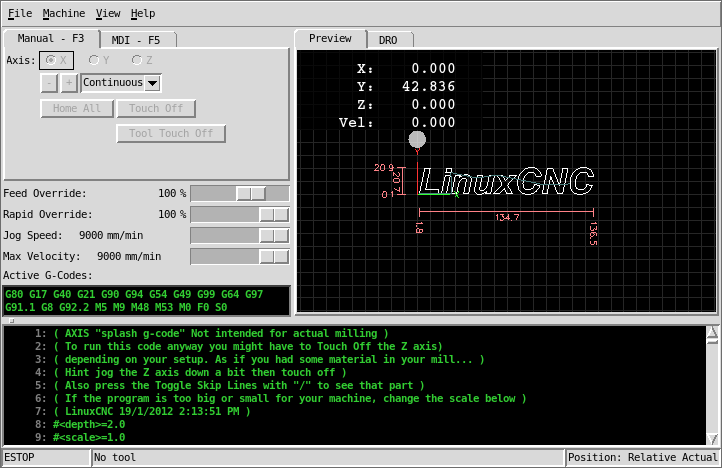Click the X position readout 0.000
This screenshot has height=468, width=722.
coord(433,69)
